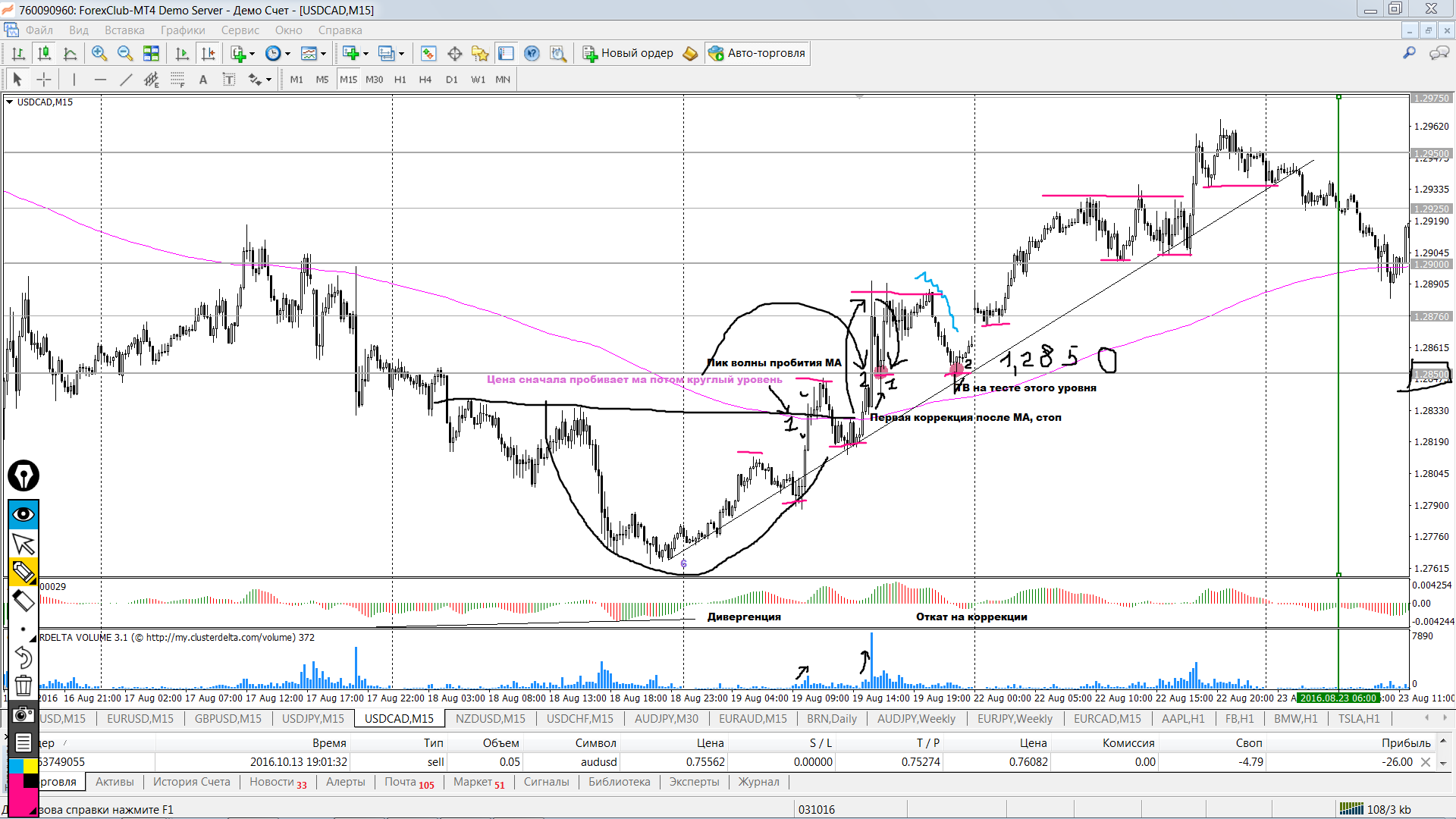The height and width of the screenshot is (819, 1456).
Task: Undo last Epic Pen stroke
Action: coord(24,657)
